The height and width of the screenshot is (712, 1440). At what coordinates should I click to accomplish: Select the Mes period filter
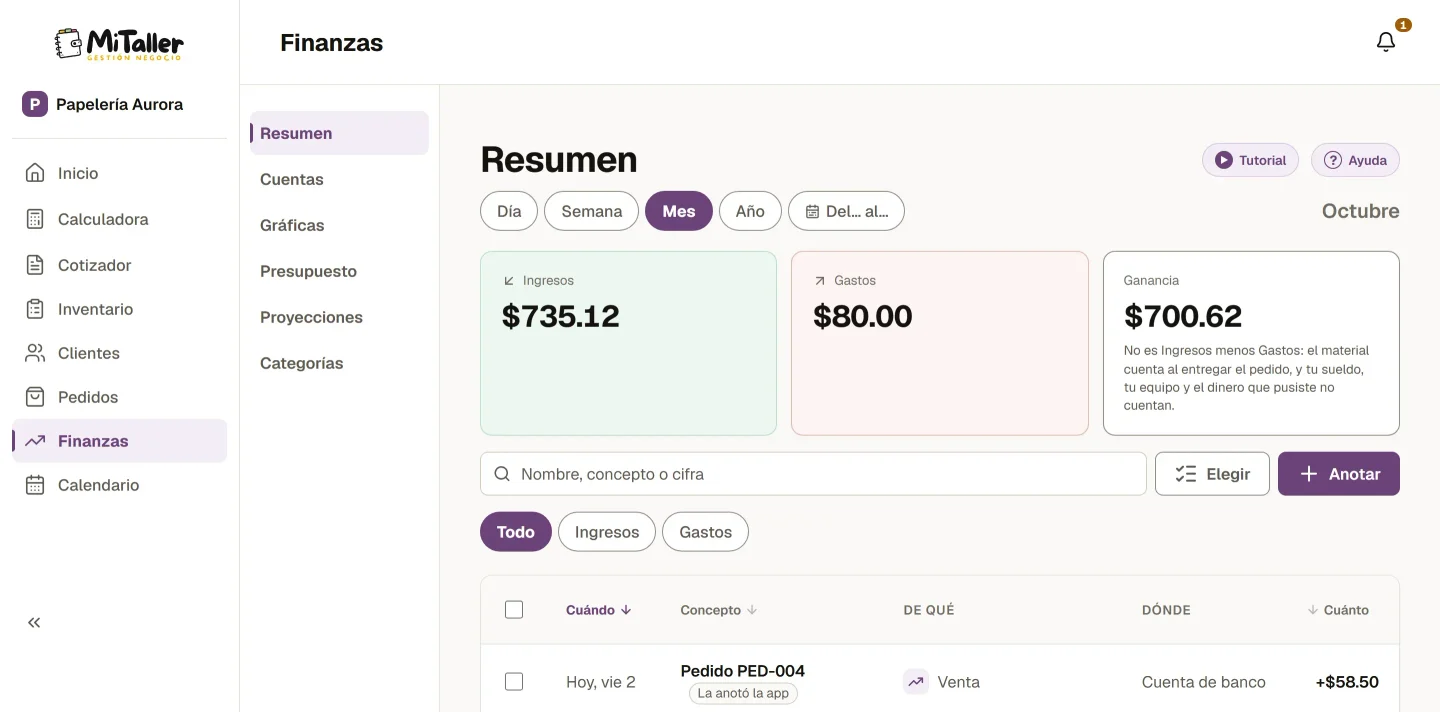click(679, 211)
